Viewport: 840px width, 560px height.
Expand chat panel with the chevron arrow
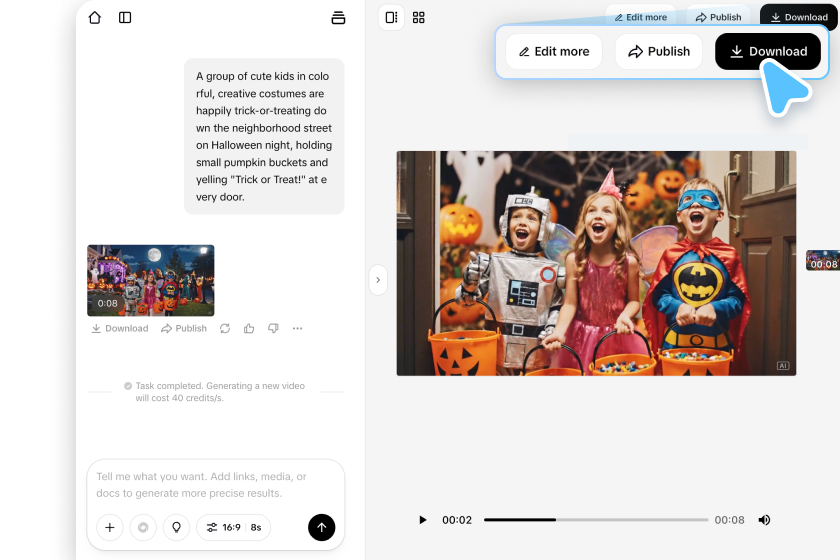[x=378, y=280]
